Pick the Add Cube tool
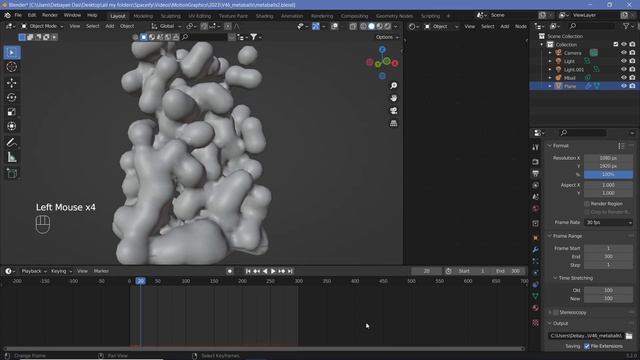Viewport: 640px width, 360px height. [x=12, y=173]
